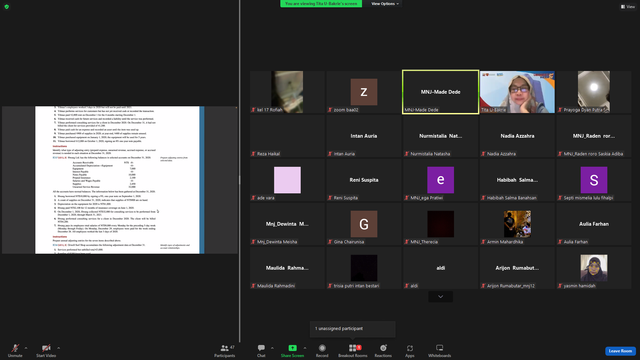This screenshot has height=360, width=640.
Task: Open Whiteboards
Action: [x=440, y=350]
